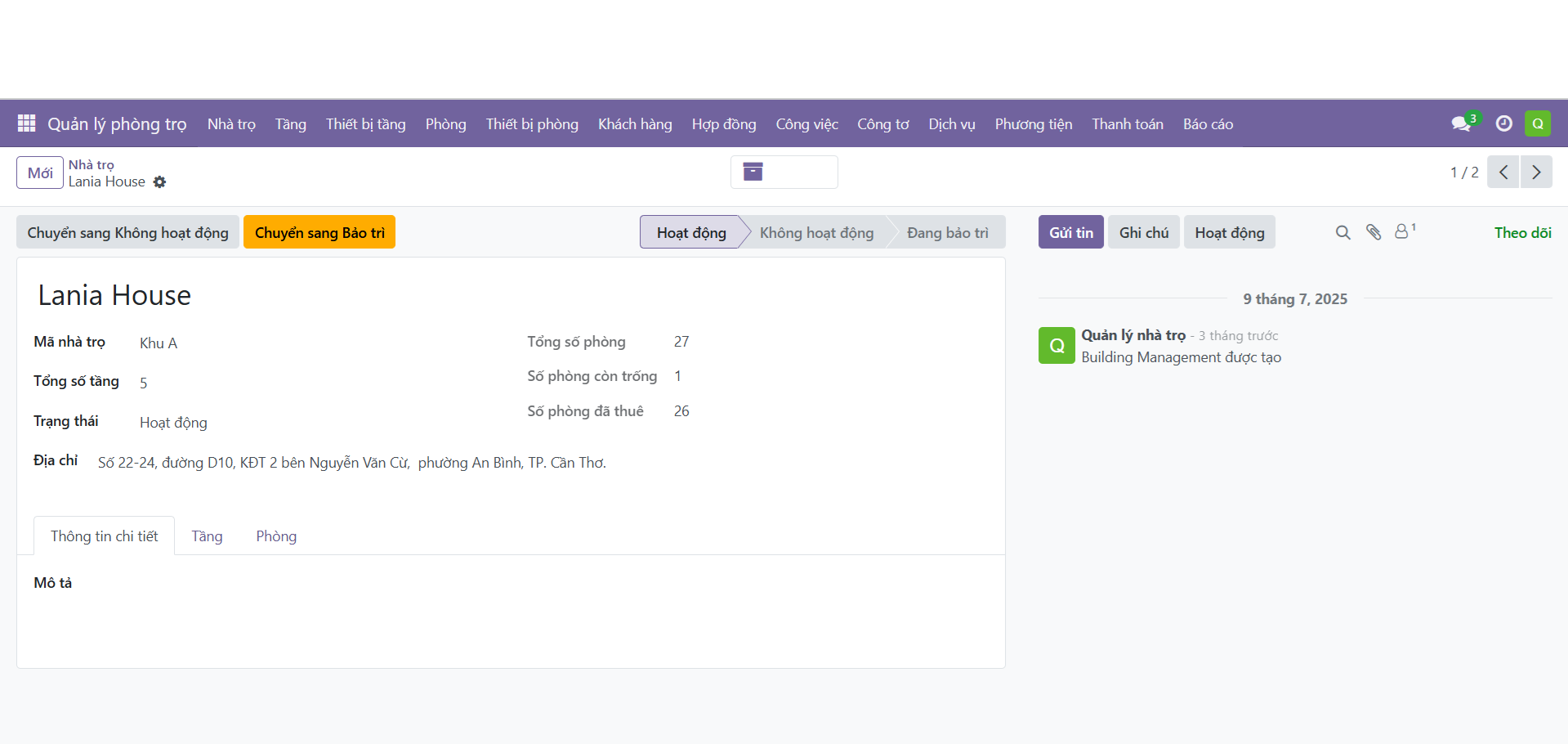The height and width of the screenshot is (744, 1568).
Task: Open the conversations chat bubble icon
Action: (x=1461, y=123)
